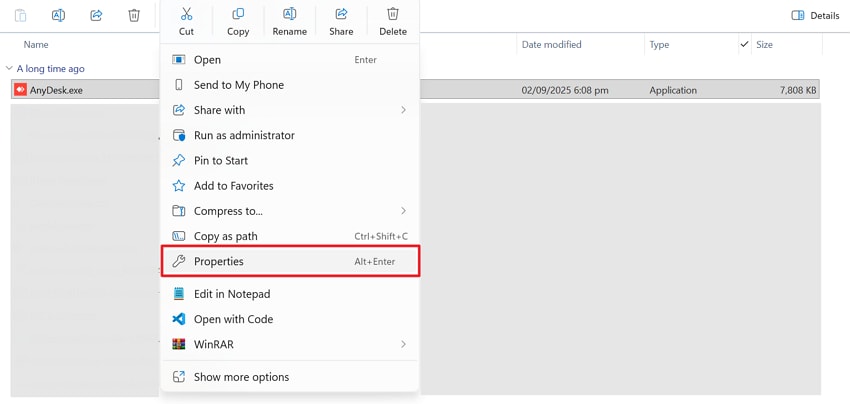
Task: Click the pin icon beside Pin to Start
Action: tap(178, 161)
